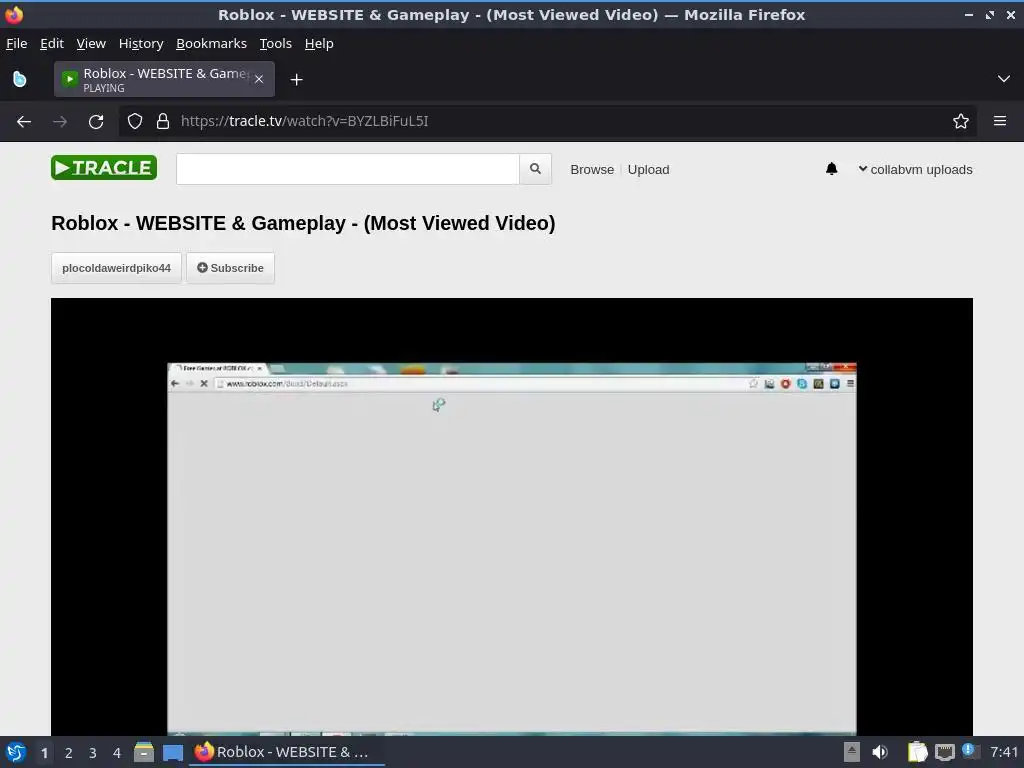Screen dimensions: 1024x768
Task: Switch to workspace 4
Action: pyautogui.click(x=117, y=753)
